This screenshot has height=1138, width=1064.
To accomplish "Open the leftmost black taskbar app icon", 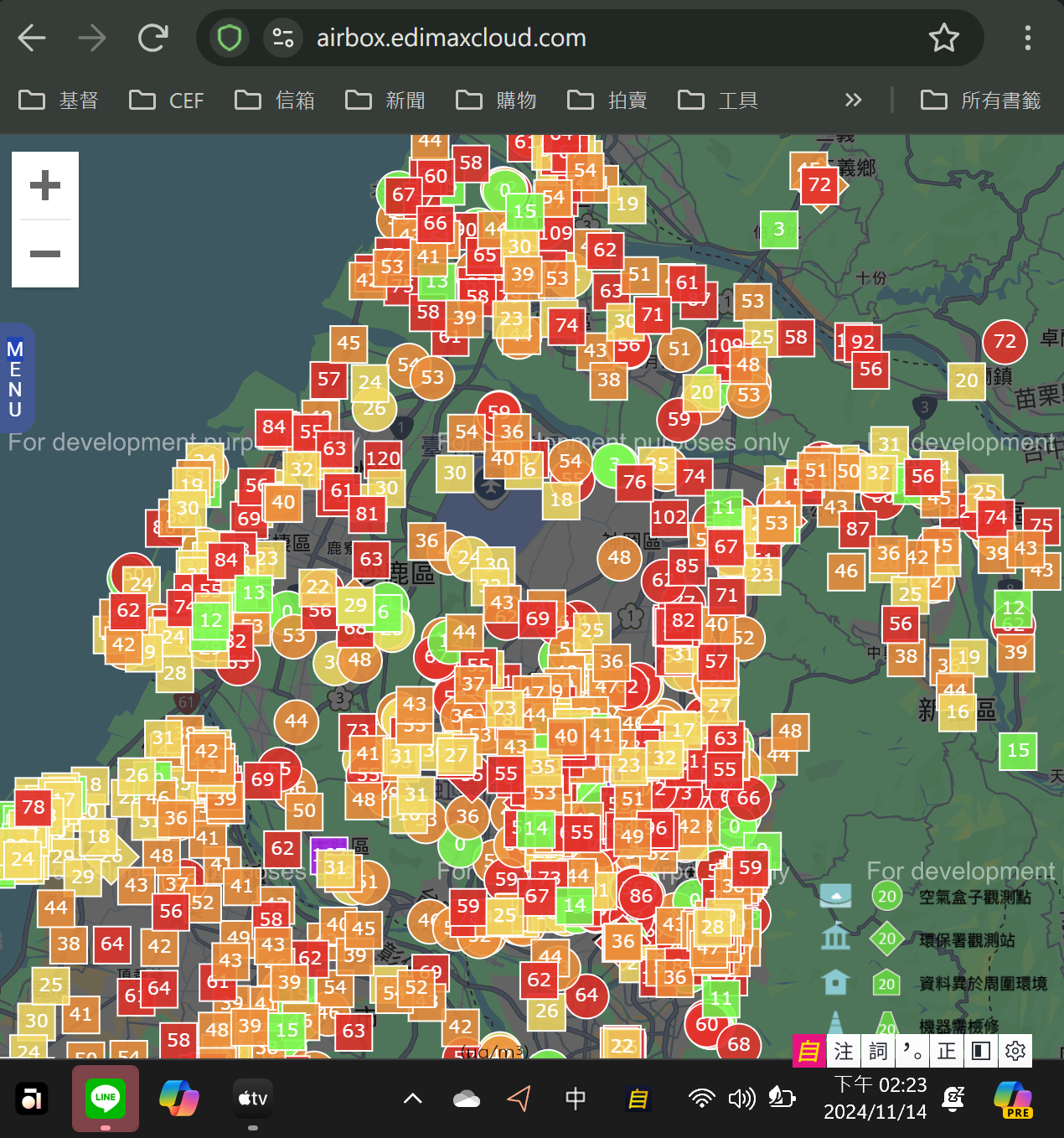I will coord(32,1098).
